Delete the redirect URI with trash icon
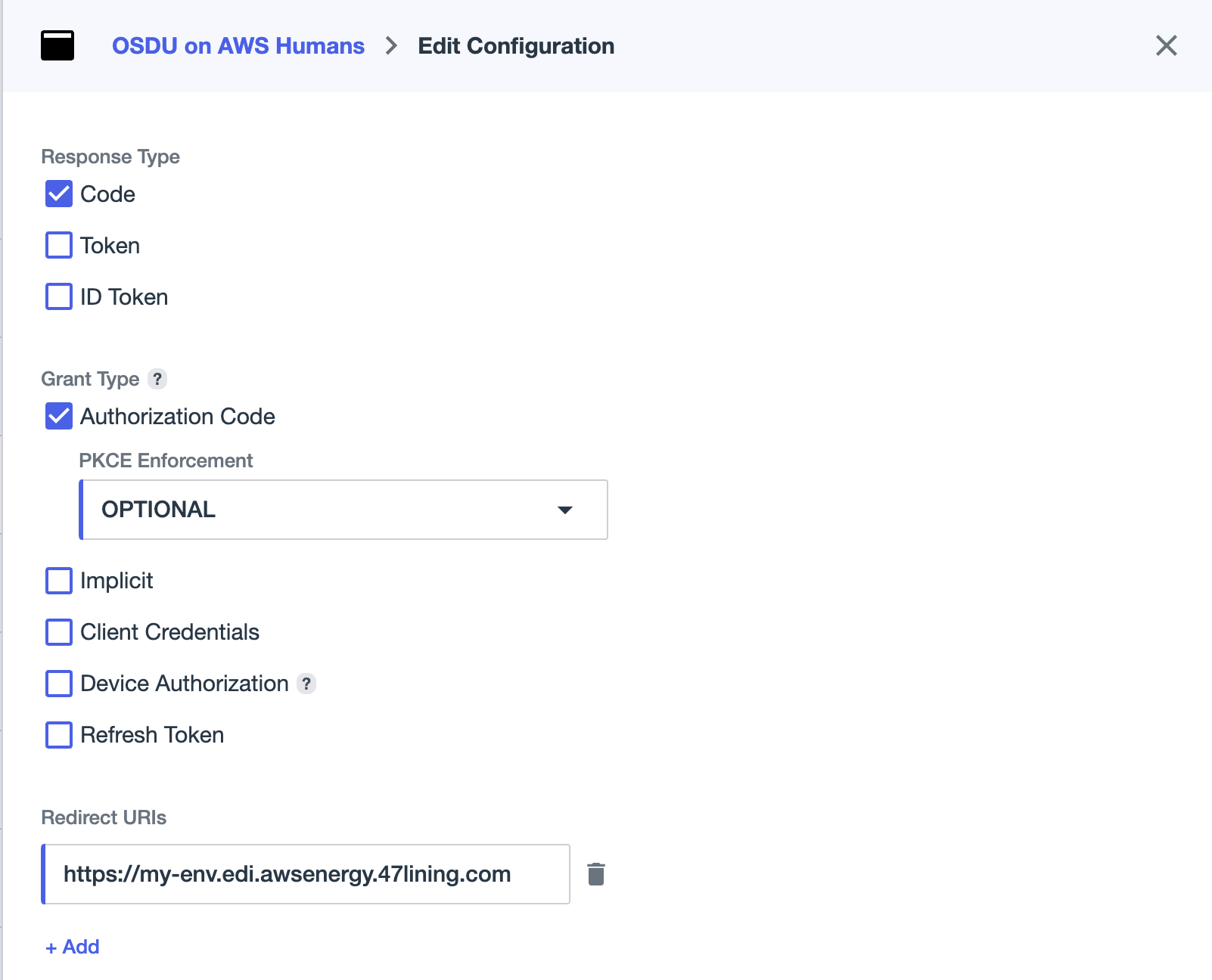The height and width of the screenshot is (980, 1212). (596, 874)
